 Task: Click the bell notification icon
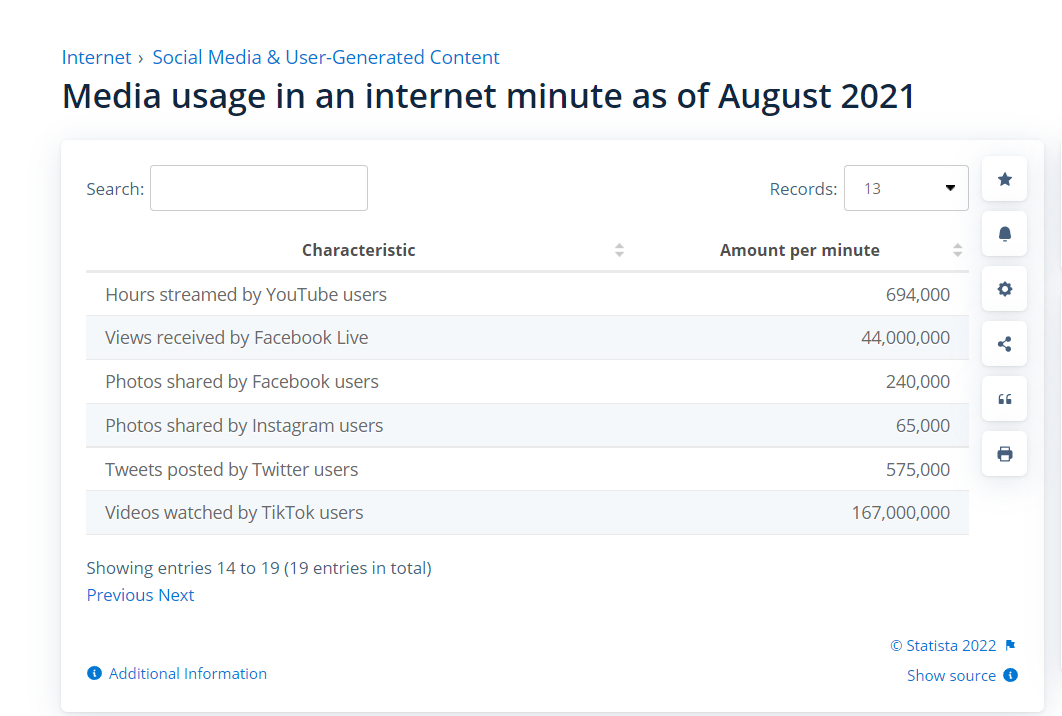pos(1004,234)
